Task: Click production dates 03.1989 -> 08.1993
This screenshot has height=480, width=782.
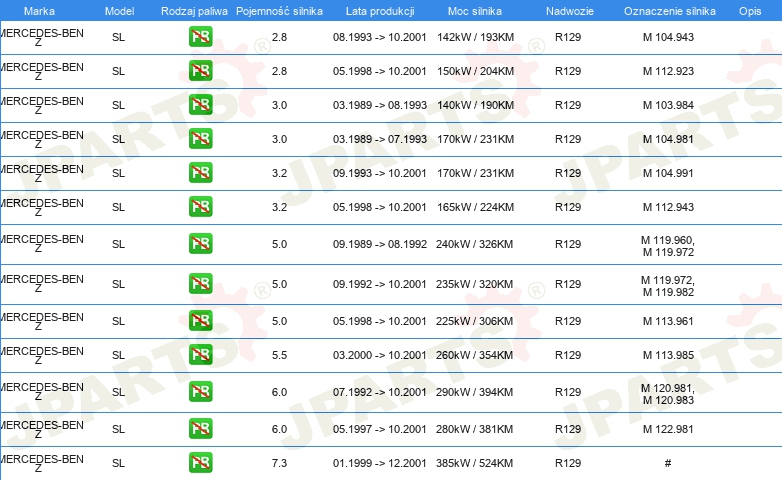Action: click(x=380, y=105)
